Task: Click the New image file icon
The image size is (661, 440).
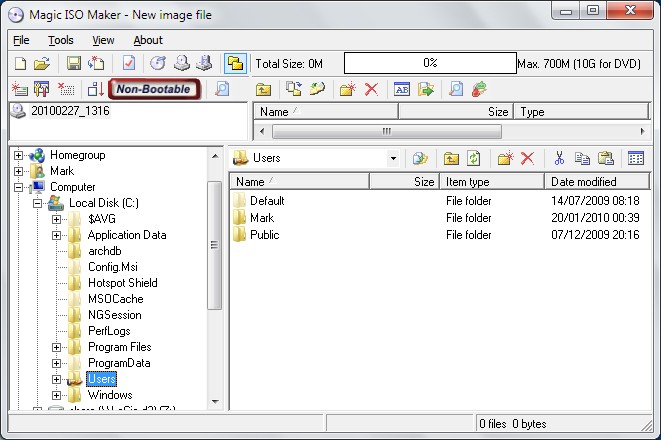Action: coord(21,64)
